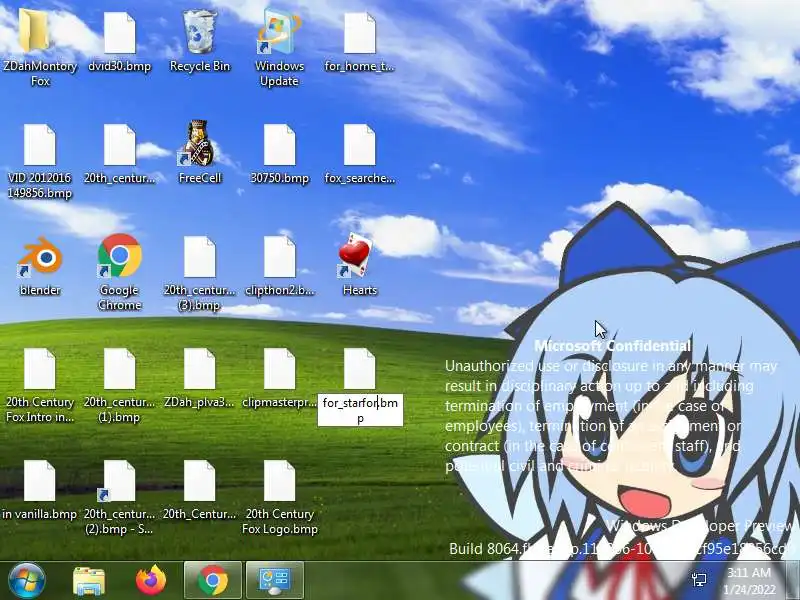
Task: Open the Windows Start menu orb
Action: [27, 581]
